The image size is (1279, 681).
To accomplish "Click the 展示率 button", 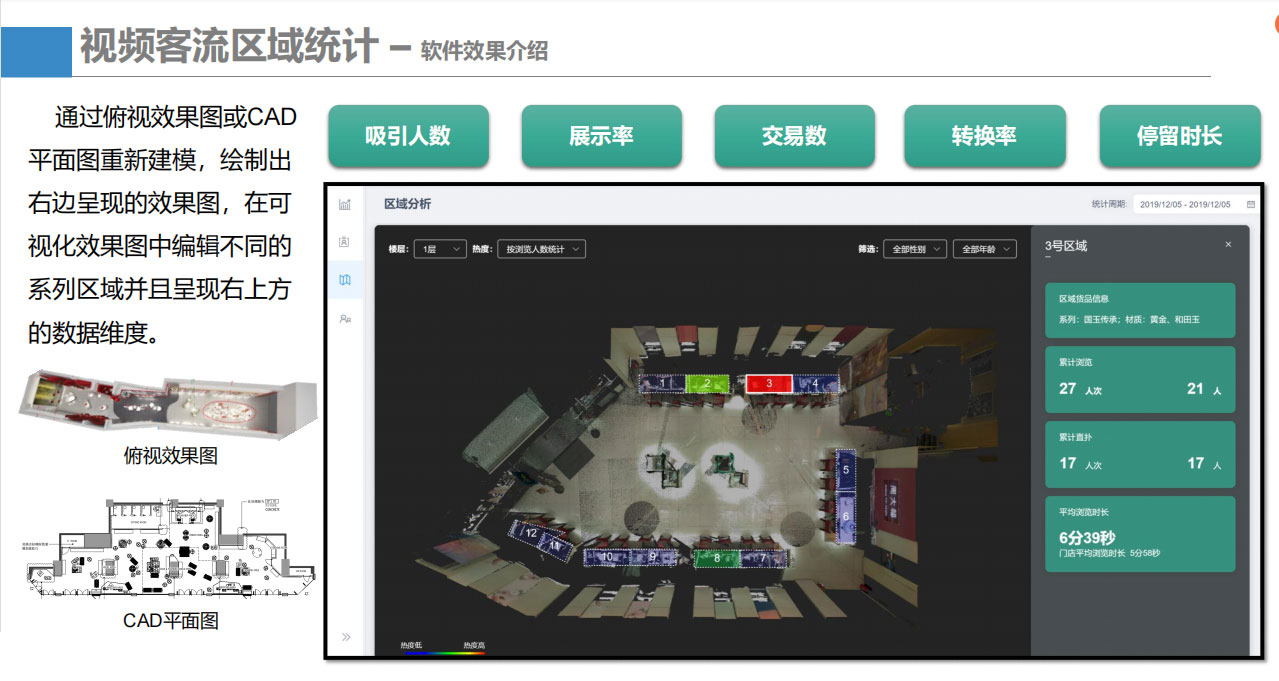I will [x=601, y=136].
